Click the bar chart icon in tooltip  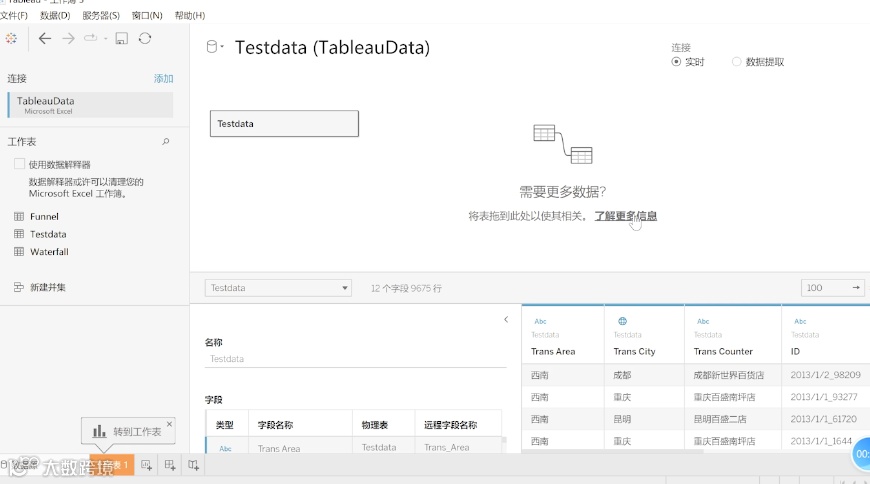tap(99, 431)
